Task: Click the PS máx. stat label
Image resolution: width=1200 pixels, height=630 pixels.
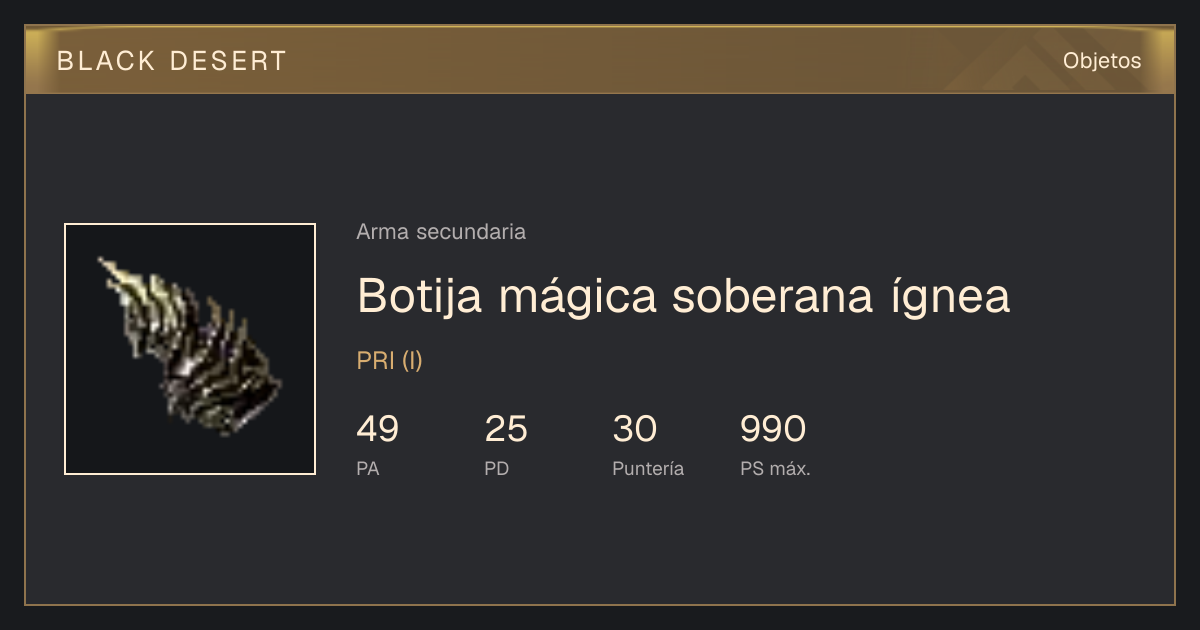Action: point(775,469)
